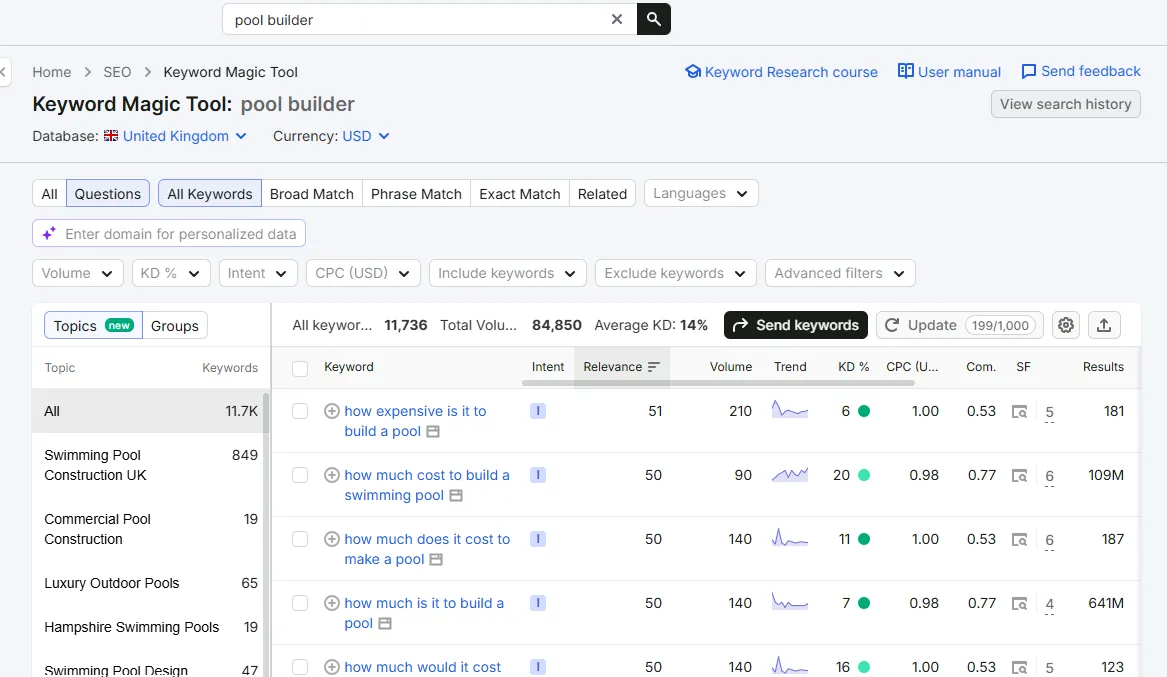The image size is (1167, 677).
Task: Click the Relevance sort icon in column header
Action: [653, 367]
